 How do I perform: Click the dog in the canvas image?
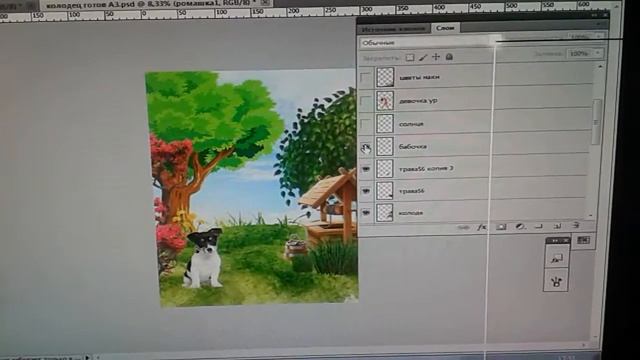[x=204, y=258]
